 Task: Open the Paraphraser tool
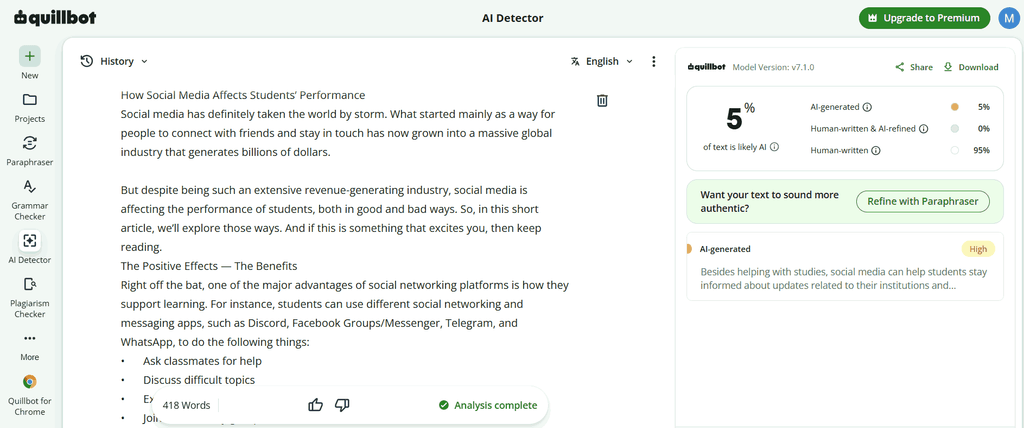[x=29, y=151]
